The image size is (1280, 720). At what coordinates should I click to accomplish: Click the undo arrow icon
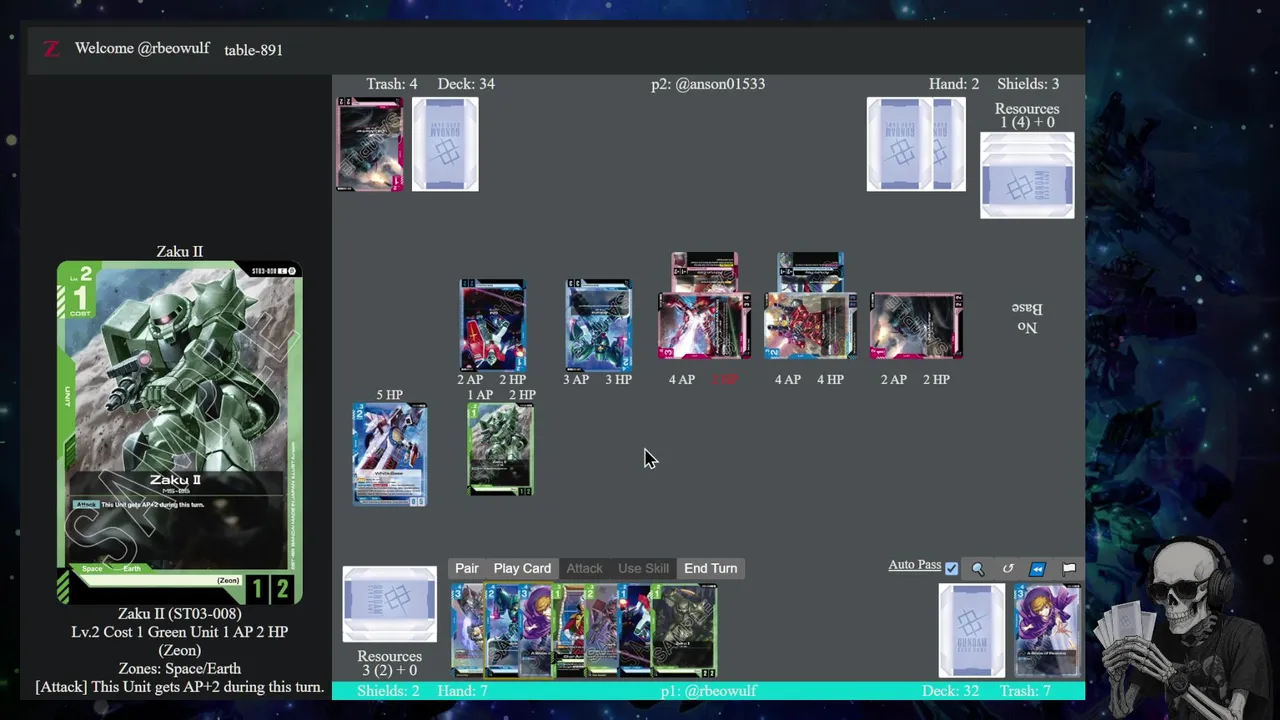point(1008,568)
